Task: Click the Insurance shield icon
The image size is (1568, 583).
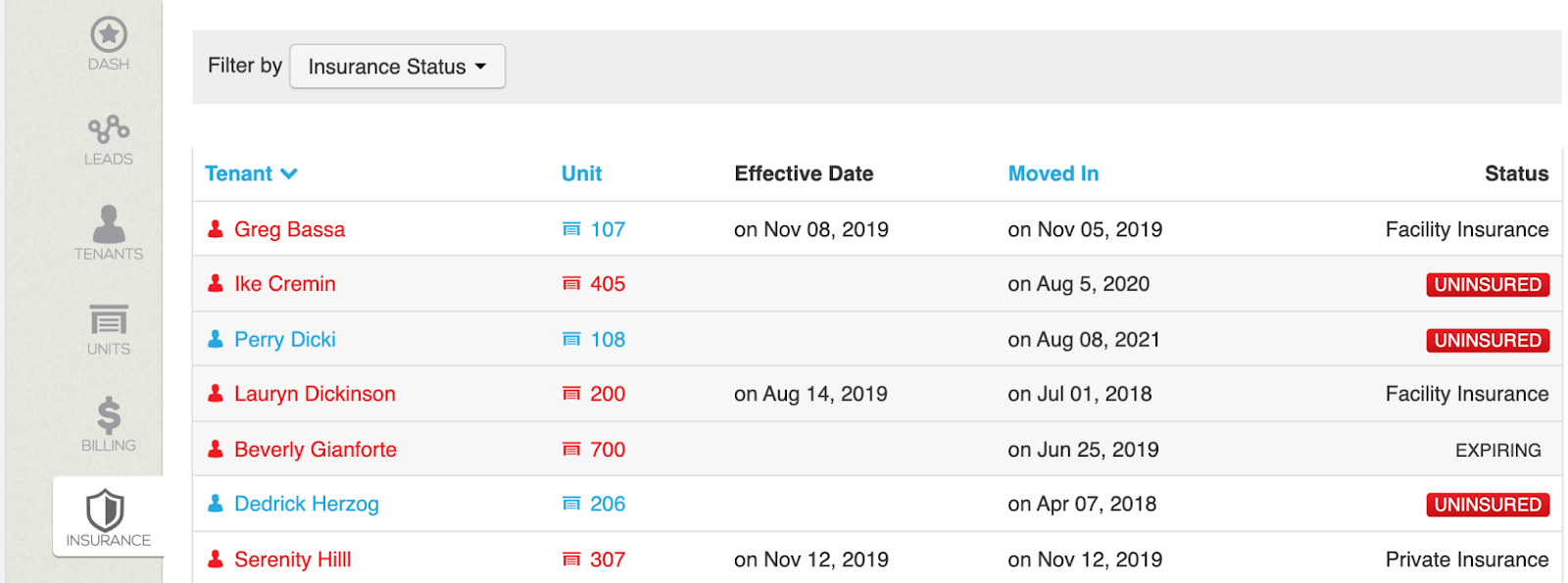Action: (x=106, y=510)
